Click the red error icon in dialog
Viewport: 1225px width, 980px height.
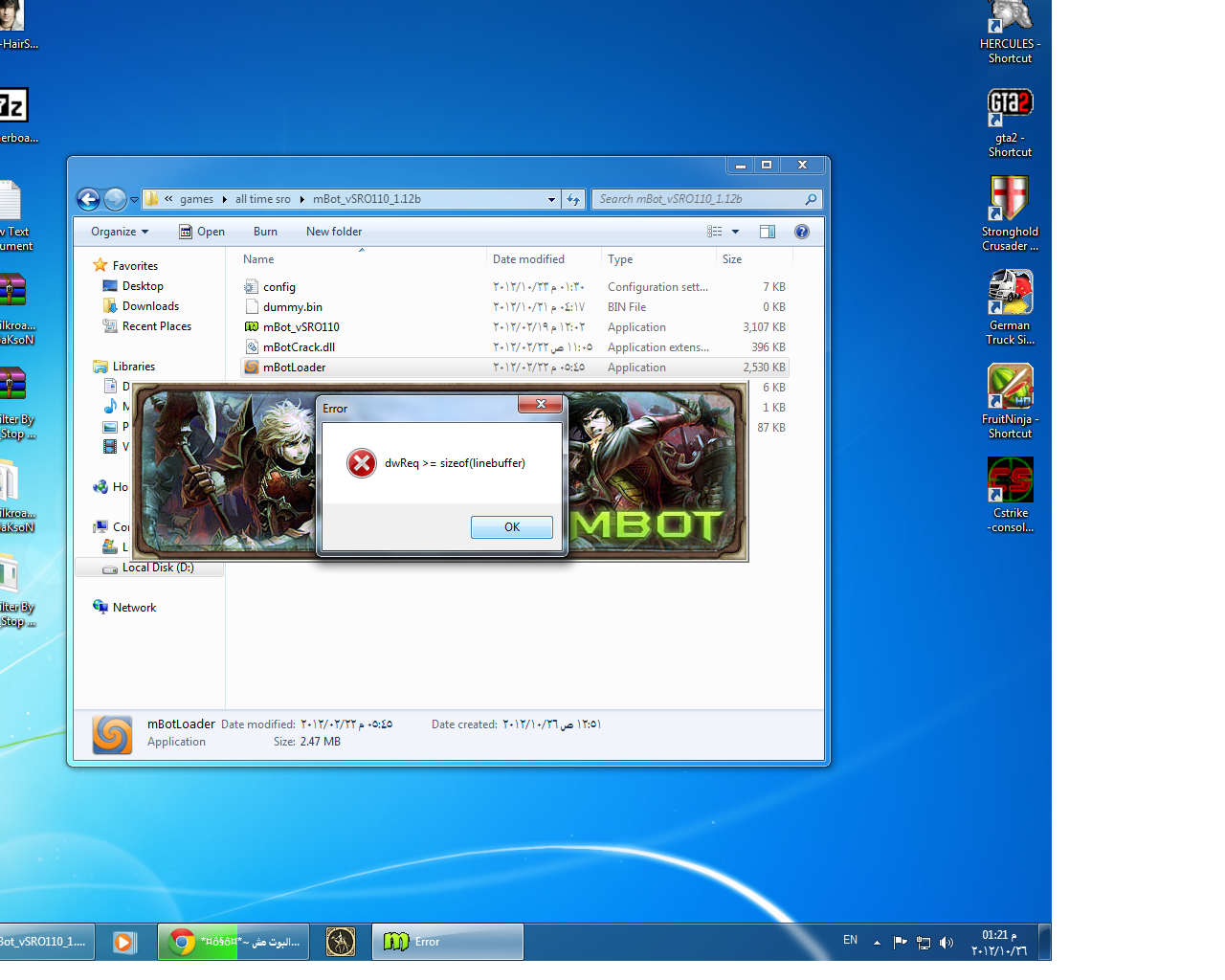(x=362, y=463)
